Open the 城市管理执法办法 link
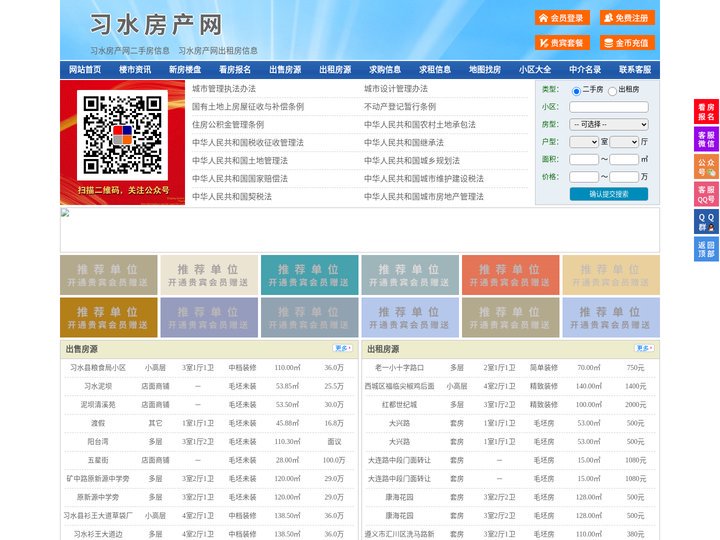This screenshot has height=540, width=720. pyautogui.click(x=224, y=89)
